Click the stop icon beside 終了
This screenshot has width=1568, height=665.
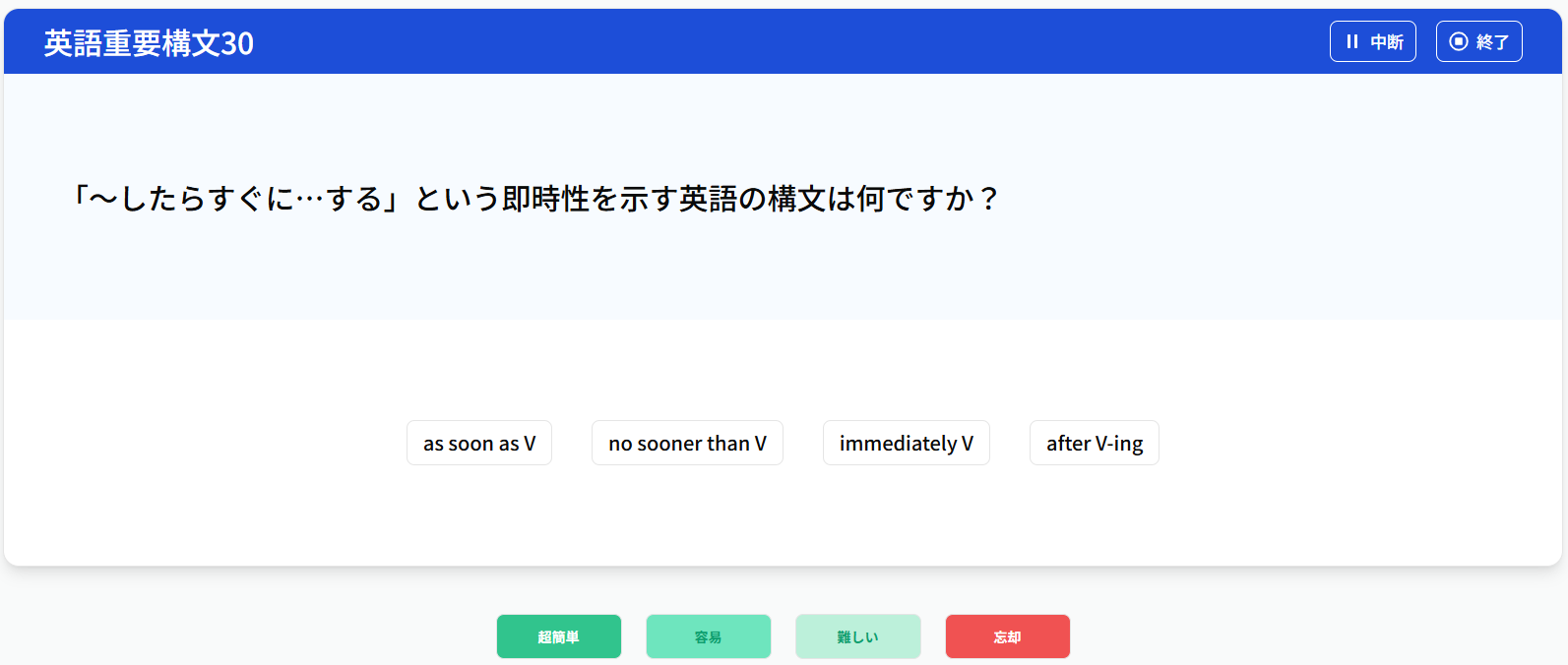click(1459, 41)
